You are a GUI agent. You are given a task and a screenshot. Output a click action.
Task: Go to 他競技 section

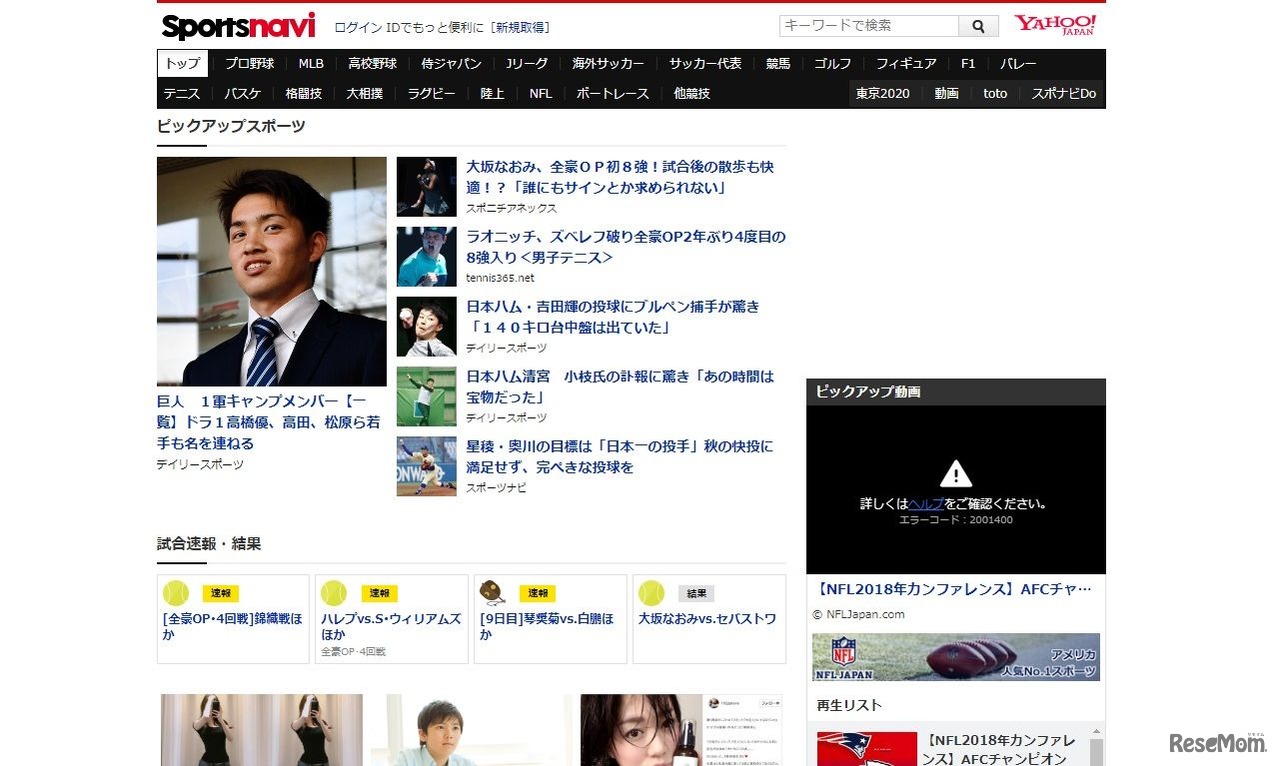click(692, 93)
